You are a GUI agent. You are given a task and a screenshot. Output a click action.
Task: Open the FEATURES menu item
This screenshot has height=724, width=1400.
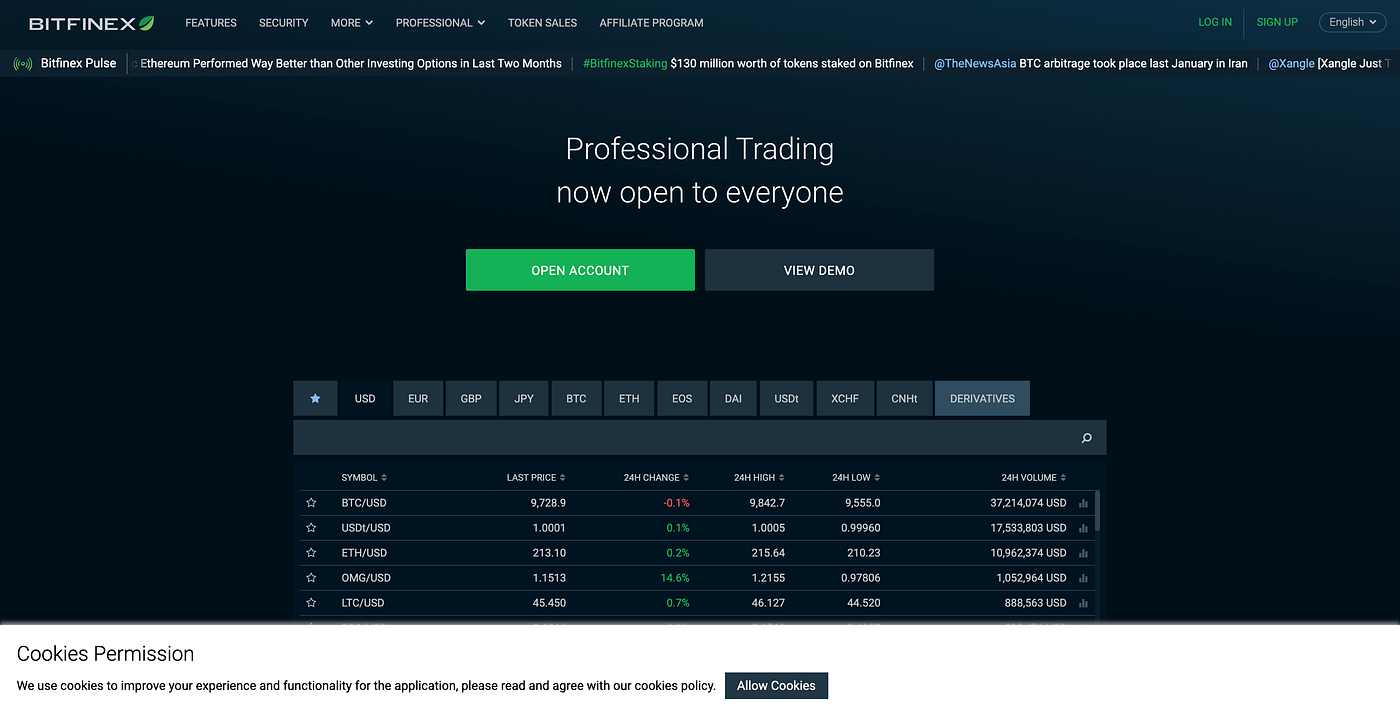(211, 22)
